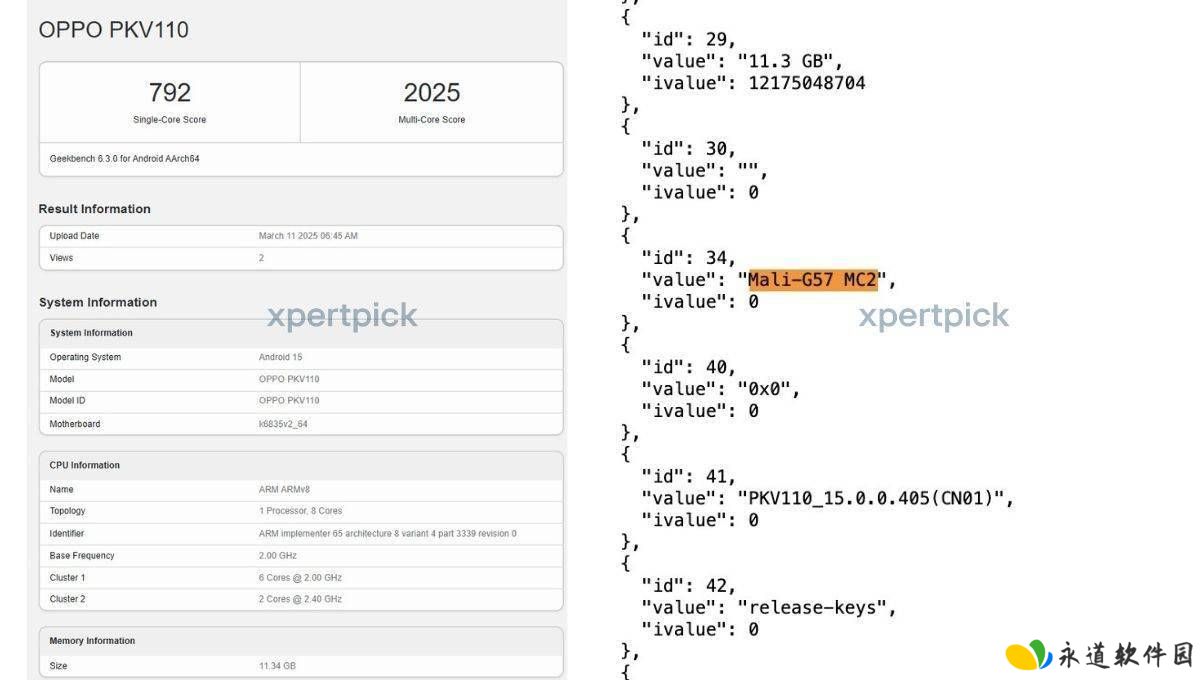Click the Single-Core Score label
The width and height of the screenshot is (1200, 680).
click(x=170, y=120)
